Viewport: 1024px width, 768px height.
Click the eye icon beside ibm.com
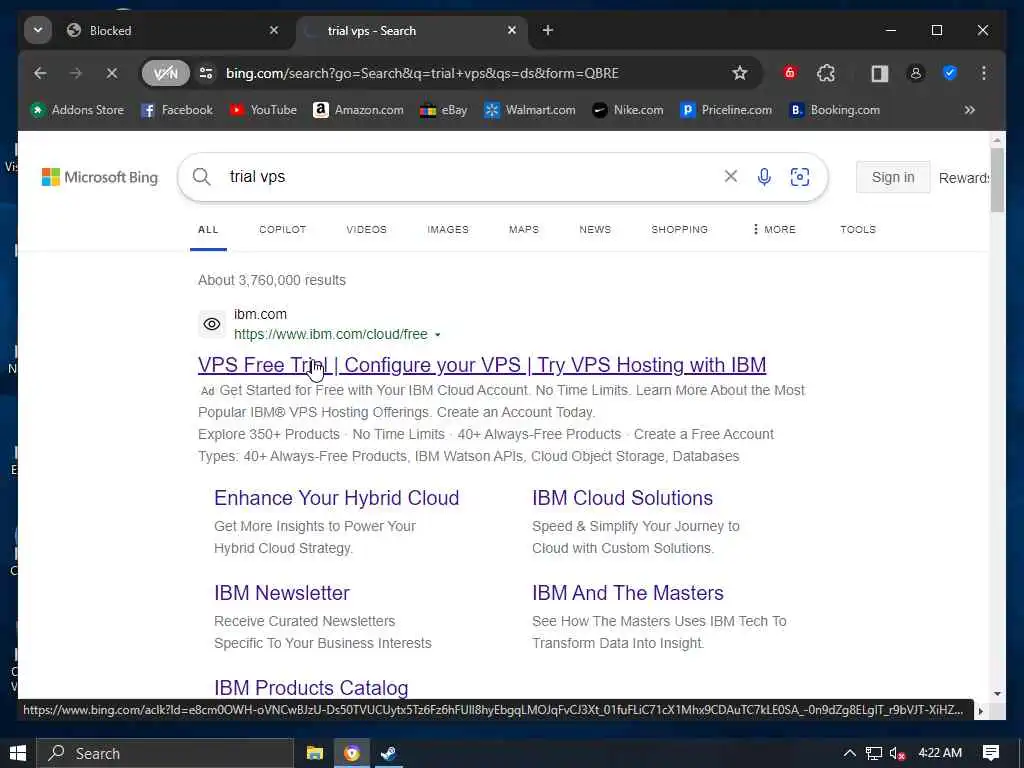(x=212, y=324)
